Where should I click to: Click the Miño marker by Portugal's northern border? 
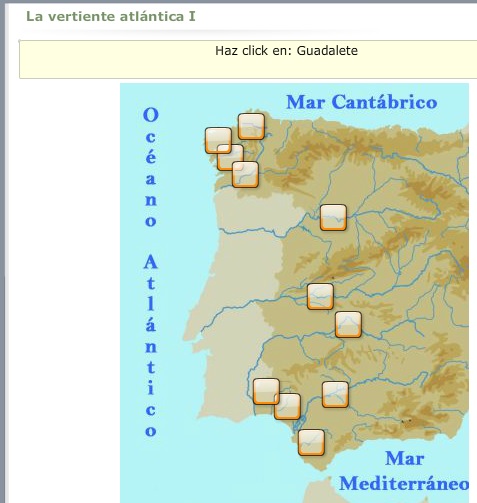pos(245,174)
